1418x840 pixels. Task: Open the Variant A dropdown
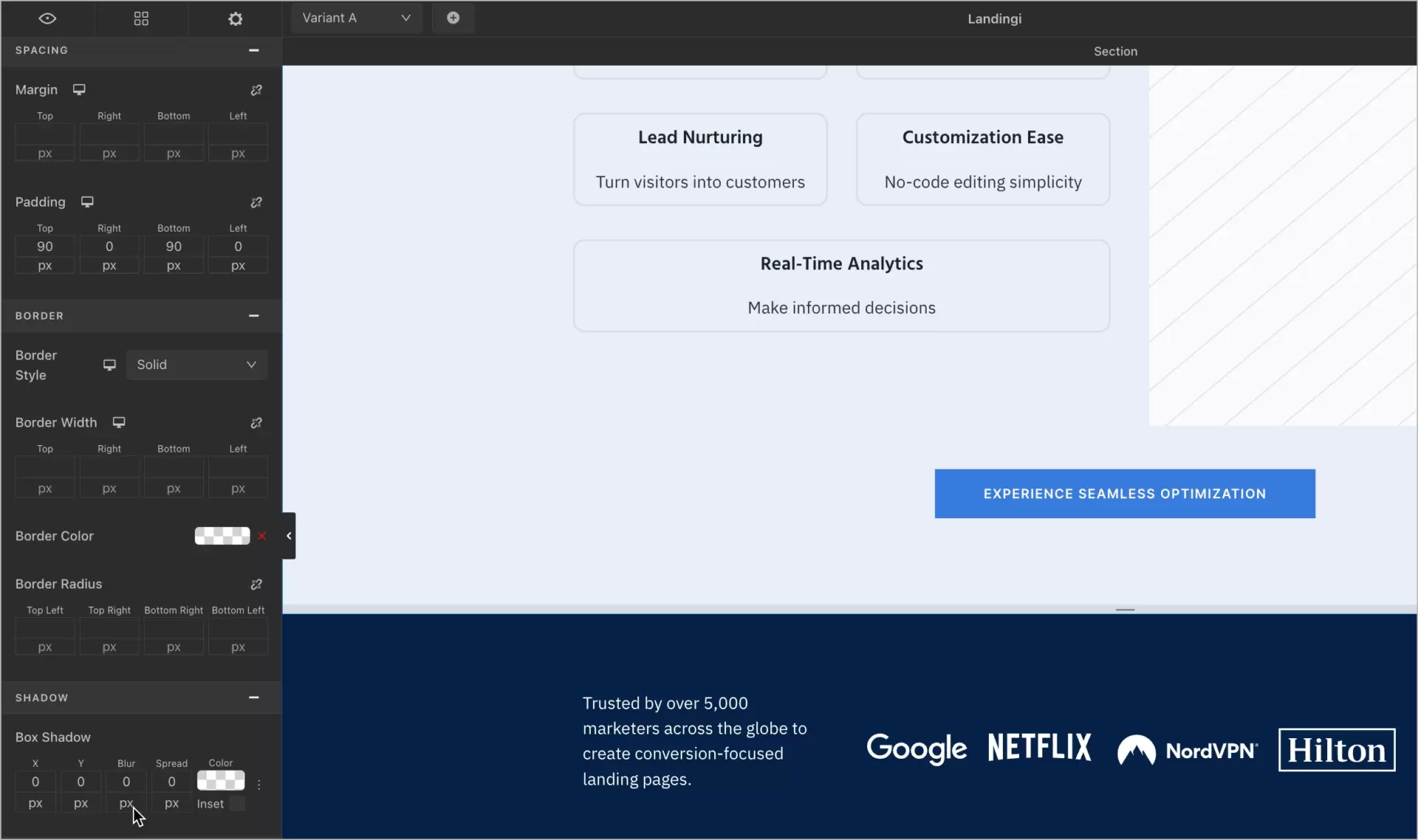coord(357,18)
